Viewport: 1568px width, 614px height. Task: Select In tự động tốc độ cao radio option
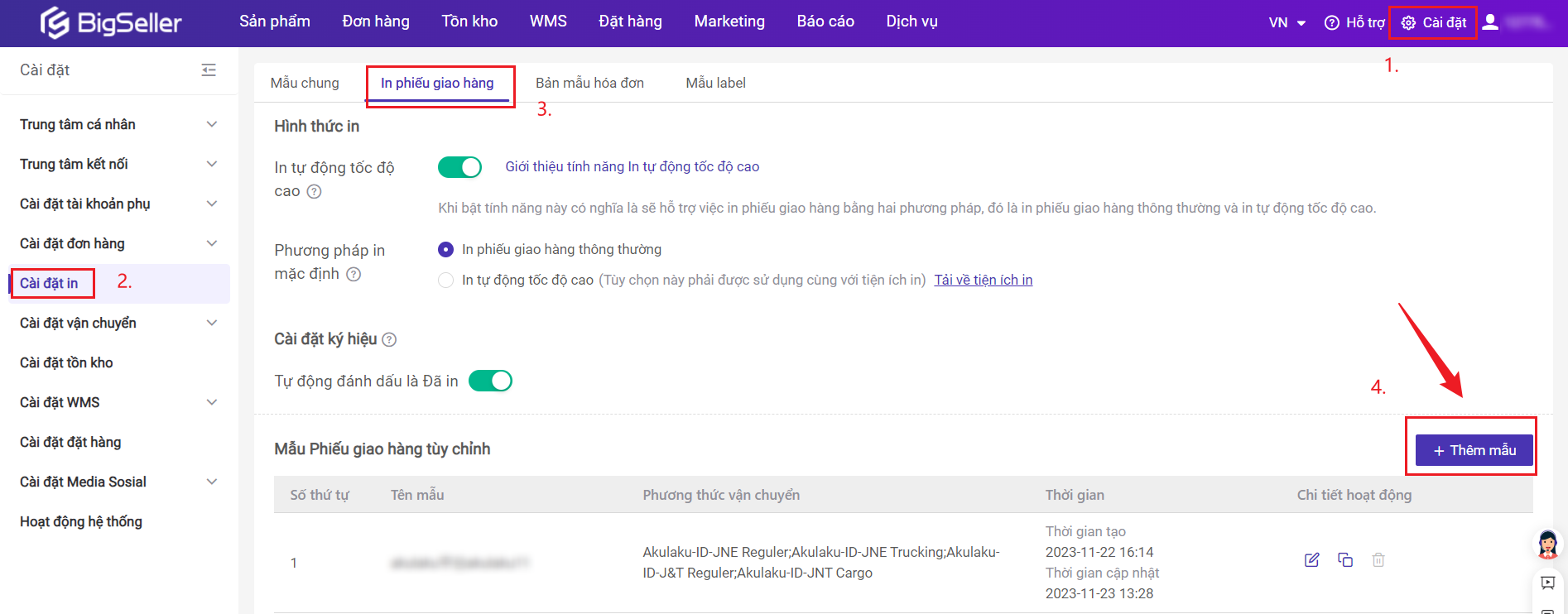446,281
